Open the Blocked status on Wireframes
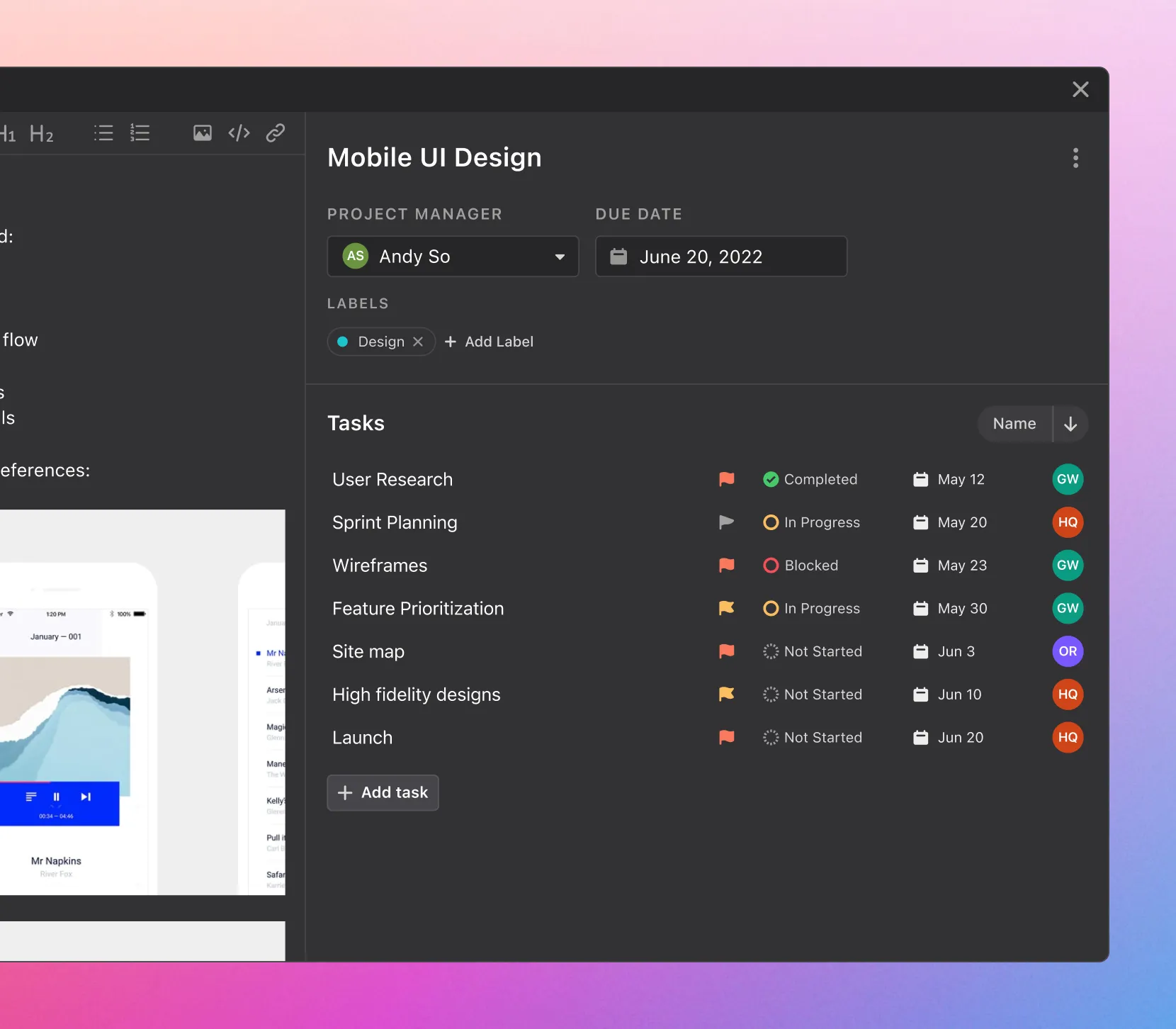 (x=771, y=566)
